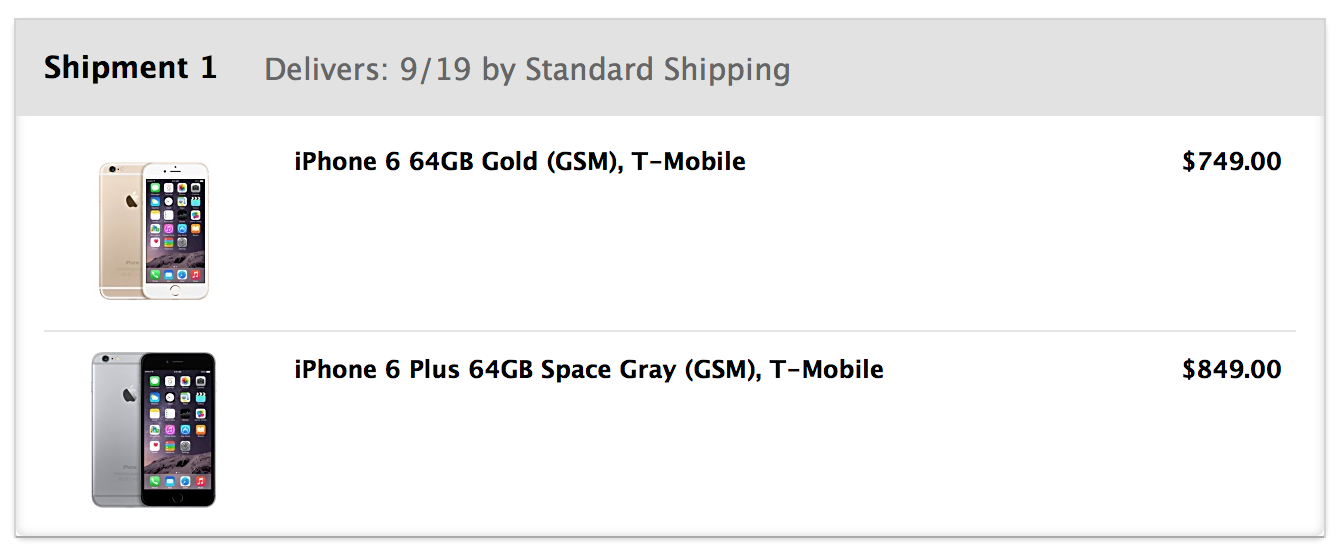
Task: Click the home button on the black iPhone front
Action: point(177,497)
